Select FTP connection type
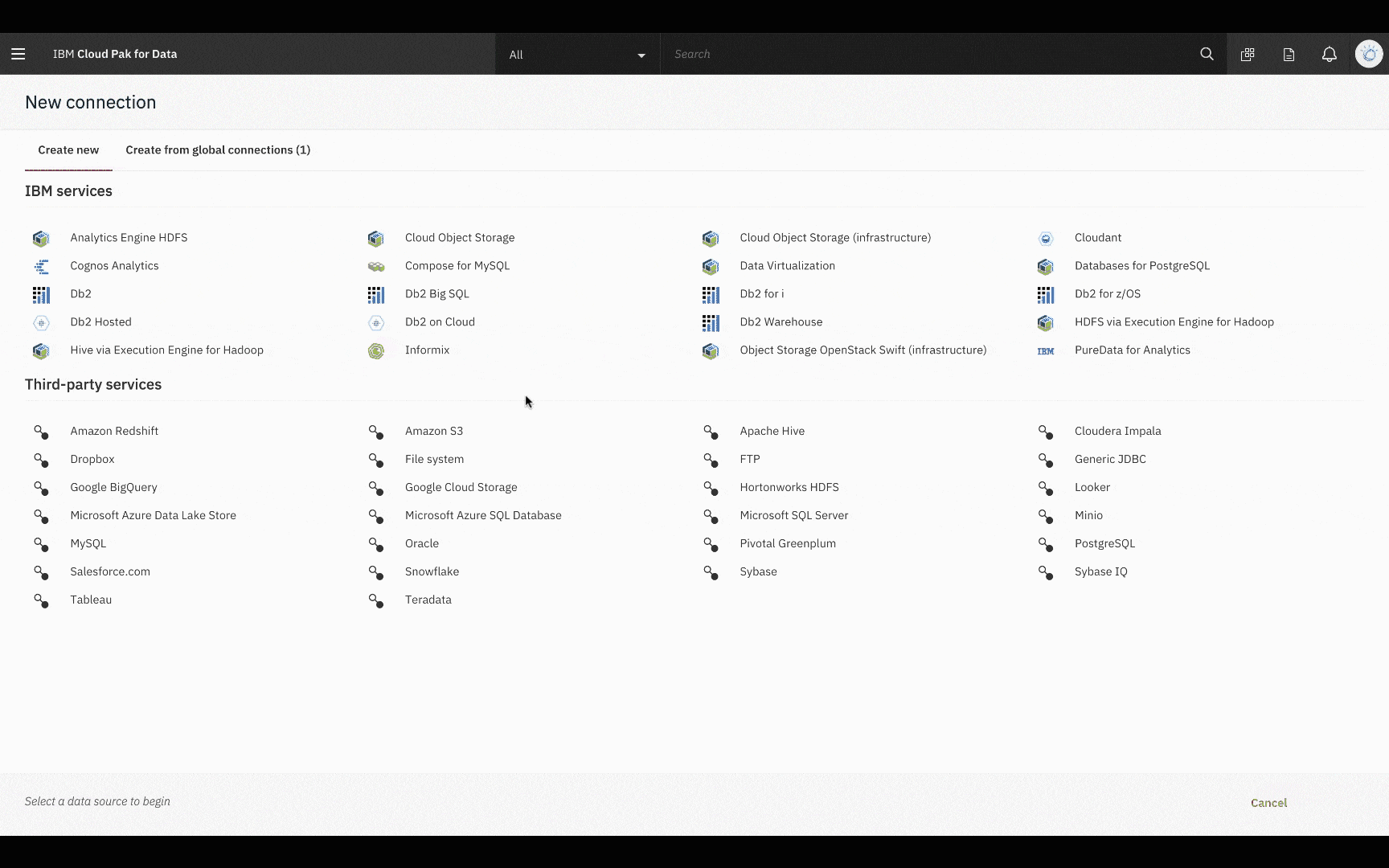The height and width of the screenshot is (868, 1389). coord(749,459)
